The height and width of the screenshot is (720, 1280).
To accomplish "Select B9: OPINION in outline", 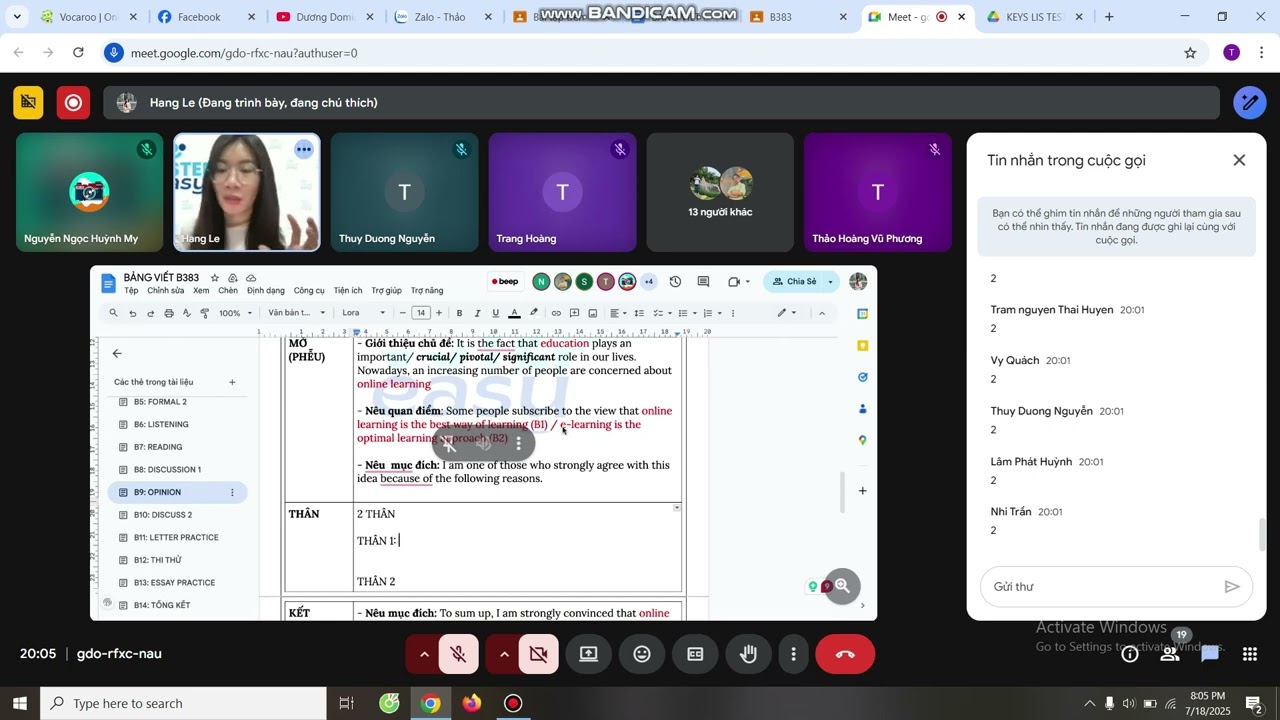I will tap(177, 492).
